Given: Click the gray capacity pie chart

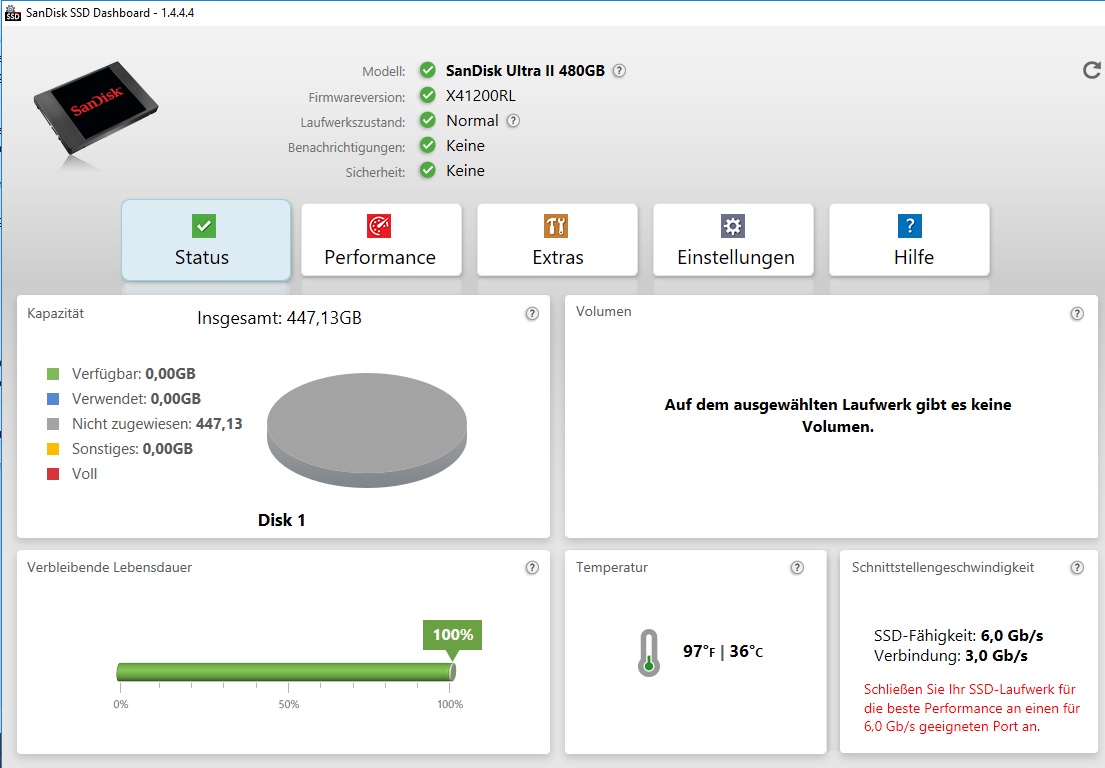Looking at the screenshot, I should coord(366,431).
